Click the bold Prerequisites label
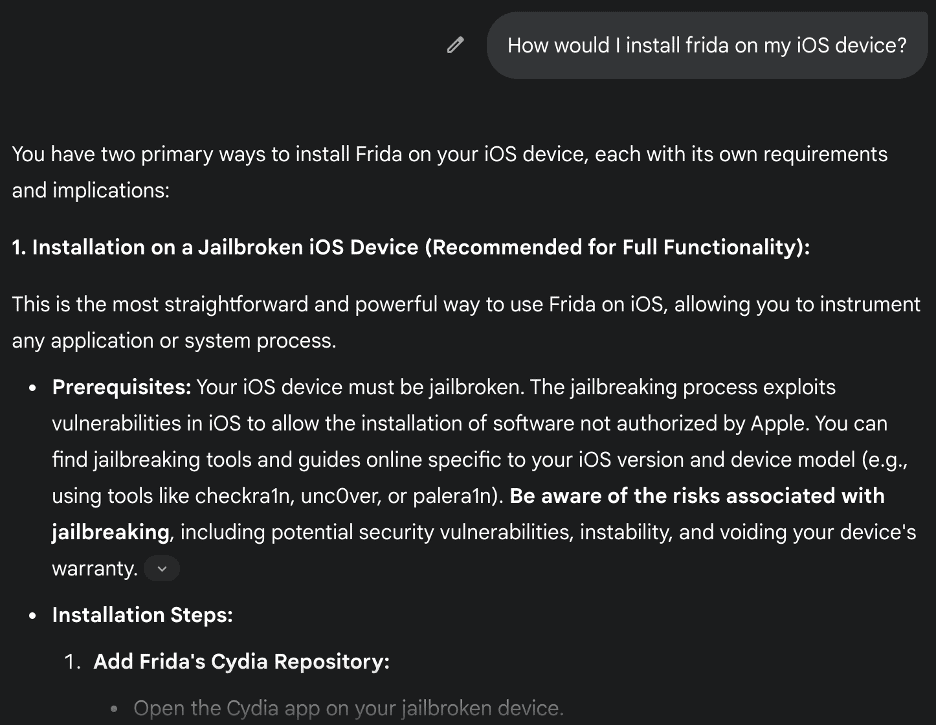Screen dimensions: 936x726 [x=122, y=387]
